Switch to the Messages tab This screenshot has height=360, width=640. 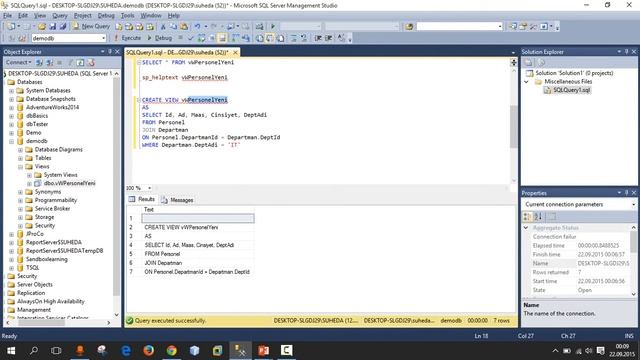click(177, 200)
